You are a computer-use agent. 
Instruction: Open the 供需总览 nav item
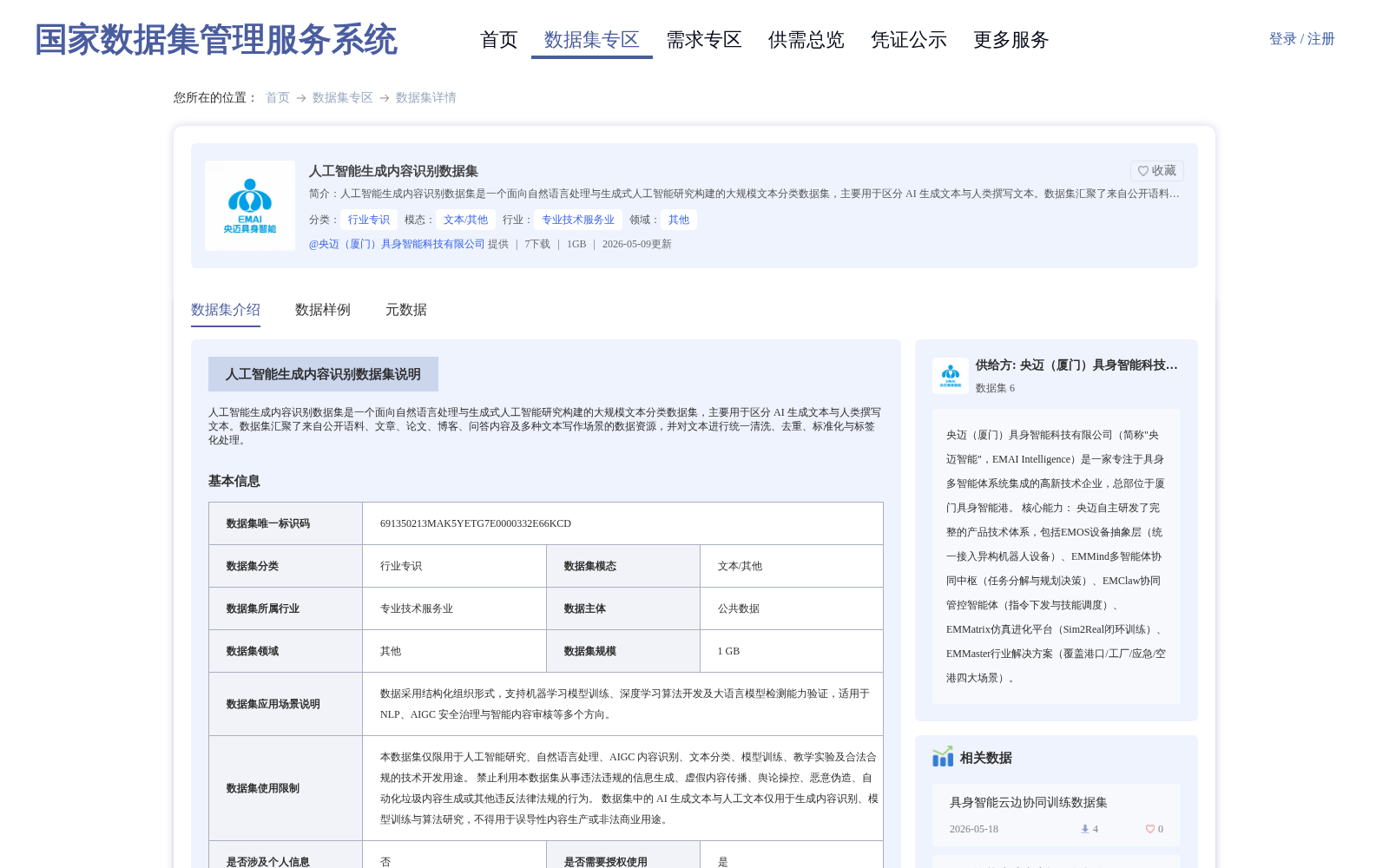(x=806, y=40)
